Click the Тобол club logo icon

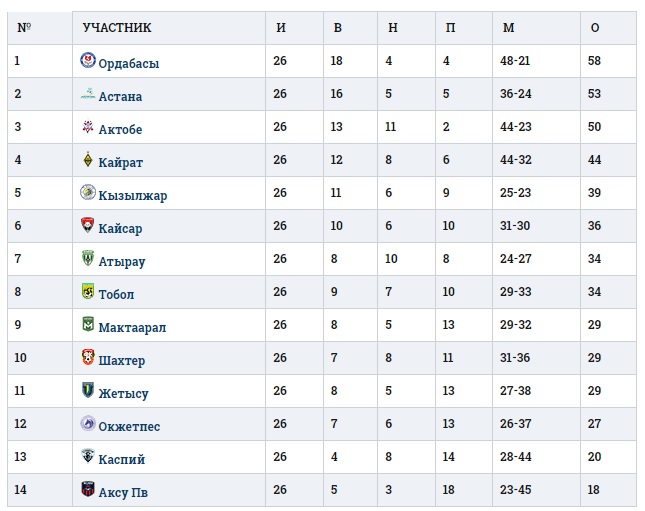point(88,292)
